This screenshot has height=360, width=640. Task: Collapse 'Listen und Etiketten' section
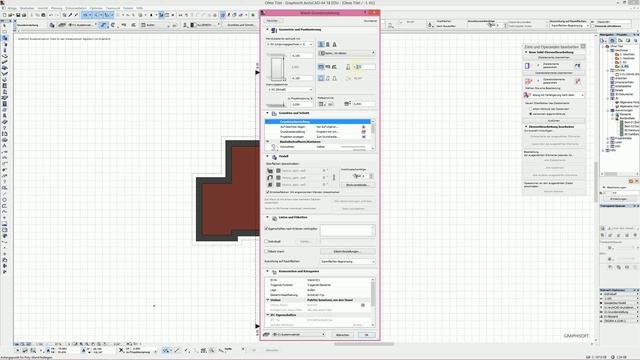click(268, 217)
